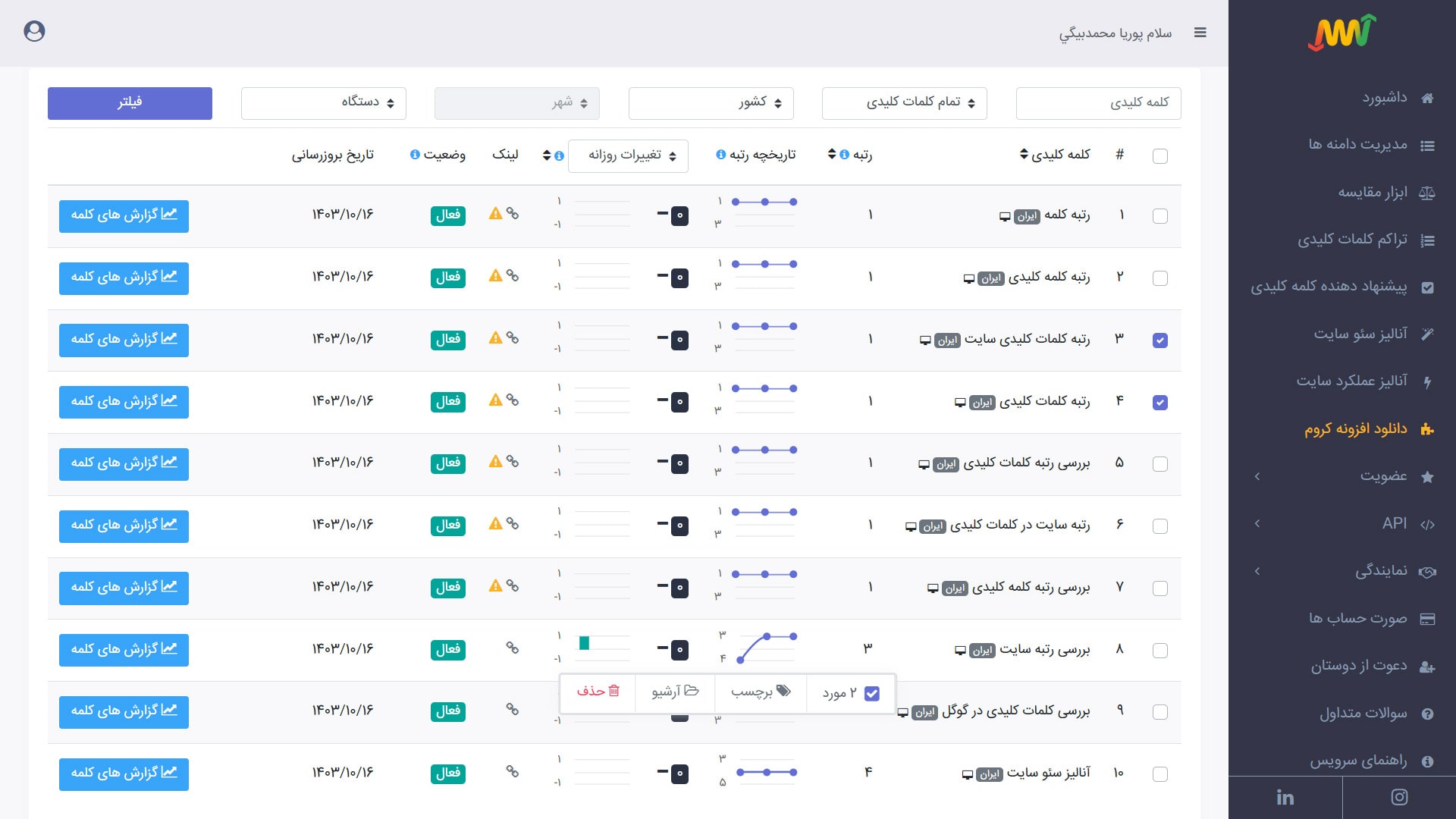This screenshot has width=1456, height=819.
Task: Click the info icon next to تاریخچه رتبه header
Action: [720, 155]
